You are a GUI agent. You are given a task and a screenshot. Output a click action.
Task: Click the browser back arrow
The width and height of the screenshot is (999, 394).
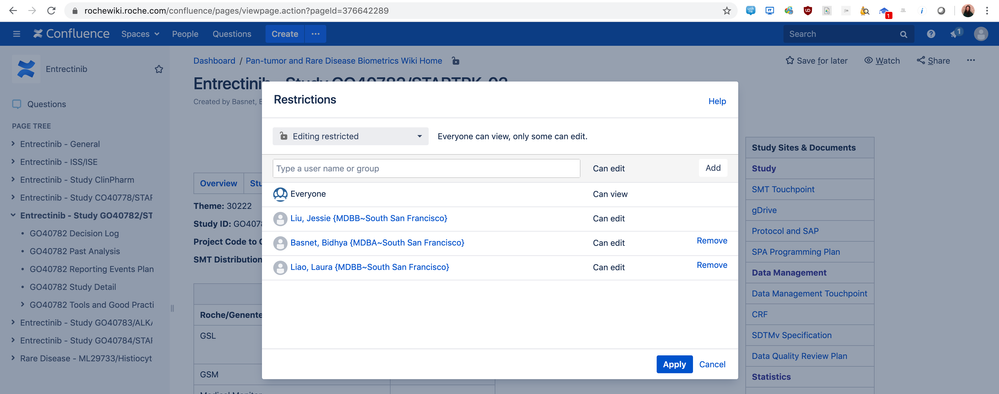pos(13,11)
